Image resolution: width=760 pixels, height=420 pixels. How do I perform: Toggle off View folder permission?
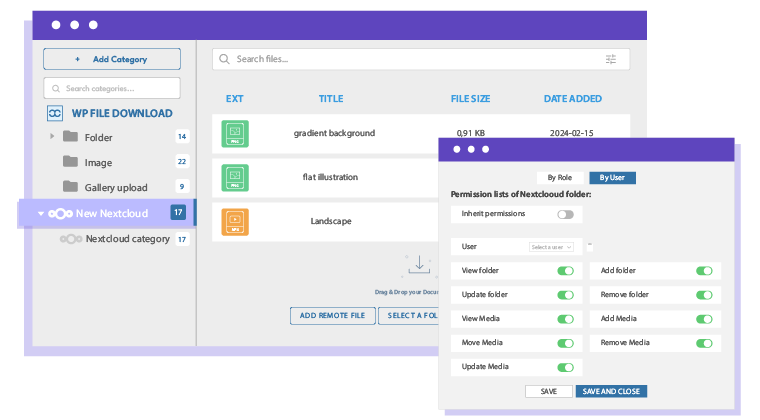pos(566,271)
